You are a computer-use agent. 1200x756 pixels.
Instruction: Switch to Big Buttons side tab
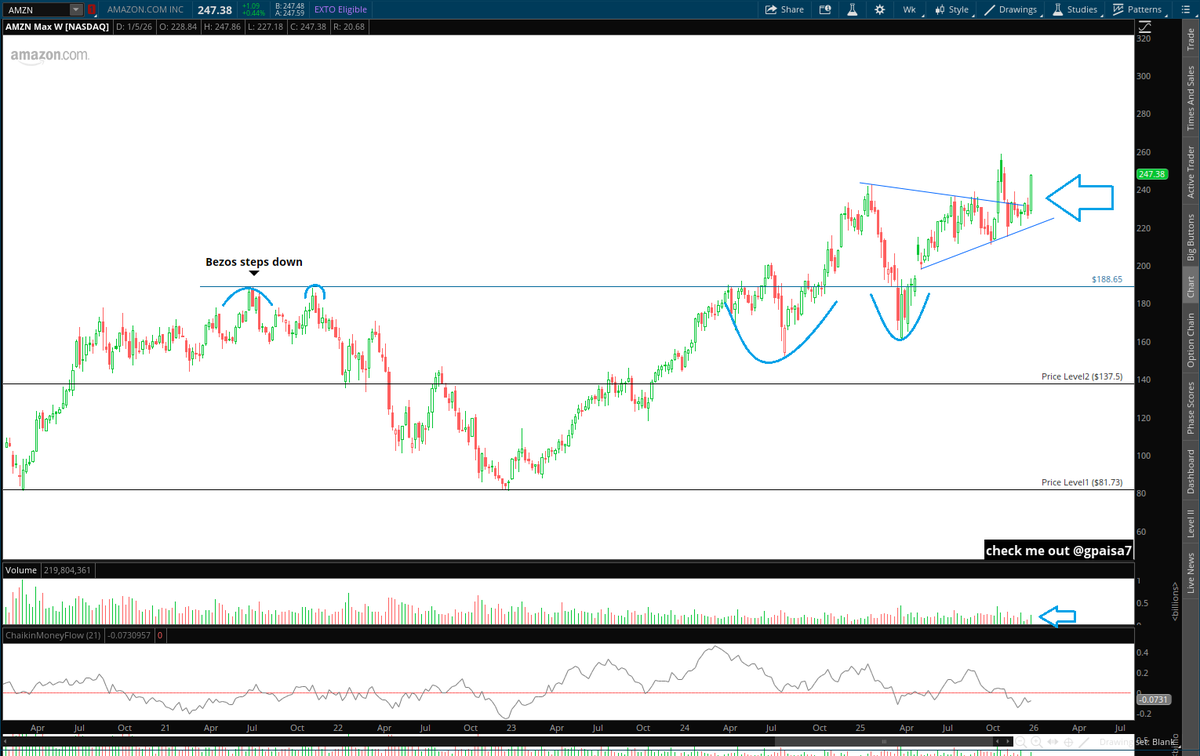tap(1190, 236)
